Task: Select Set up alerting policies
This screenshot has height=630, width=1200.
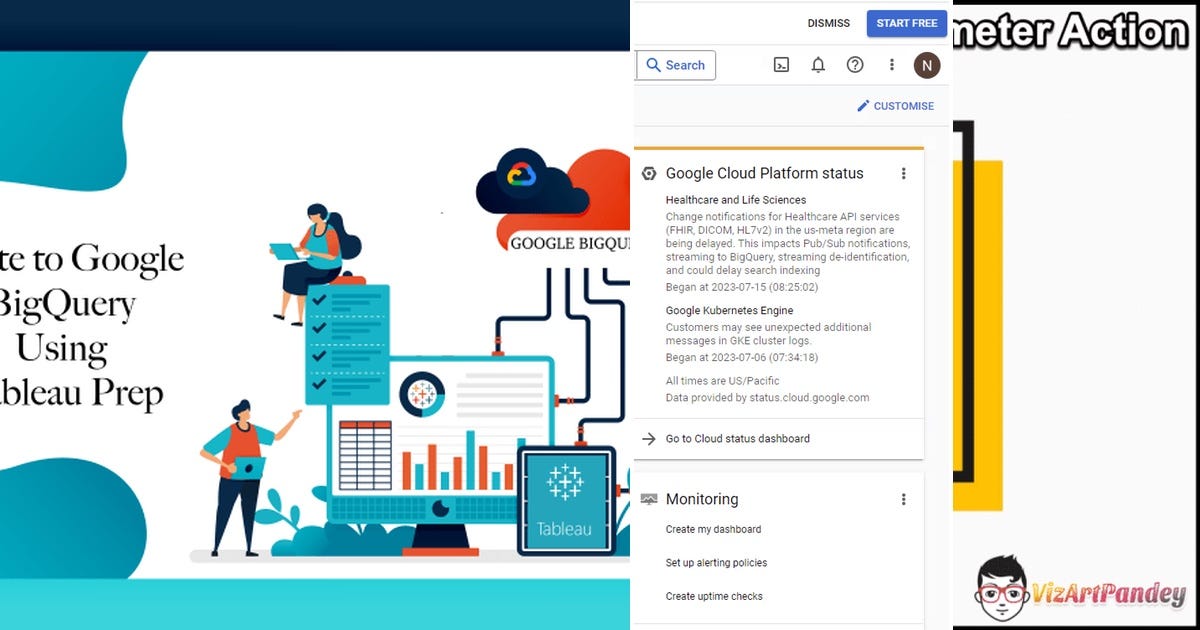Action: (x=716, y=563)
